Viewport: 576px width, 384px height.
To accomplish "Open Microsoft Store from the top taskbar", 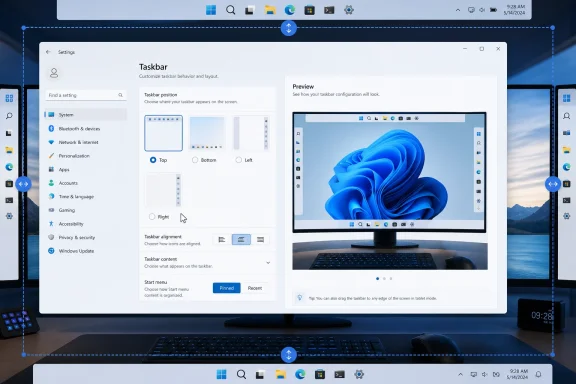I will tap(309, 10).
